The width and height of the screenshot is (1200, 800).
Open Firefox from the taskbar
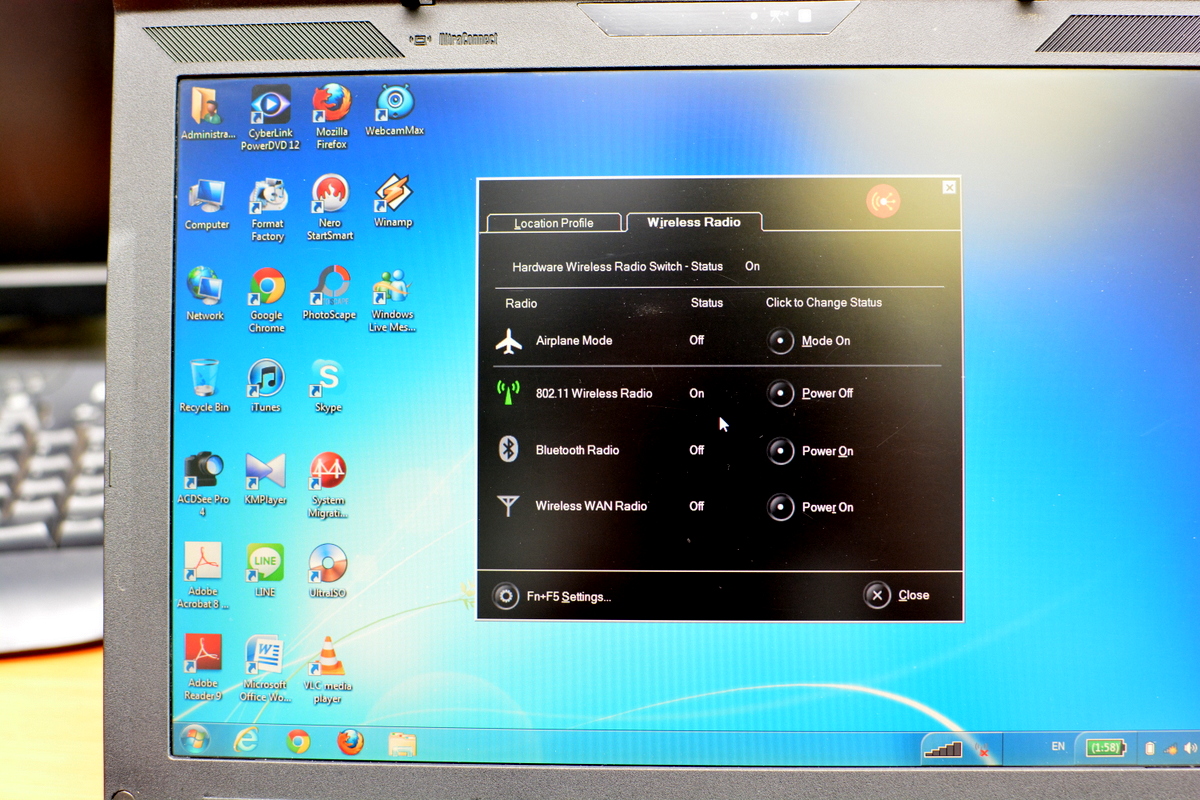[349, 742]
